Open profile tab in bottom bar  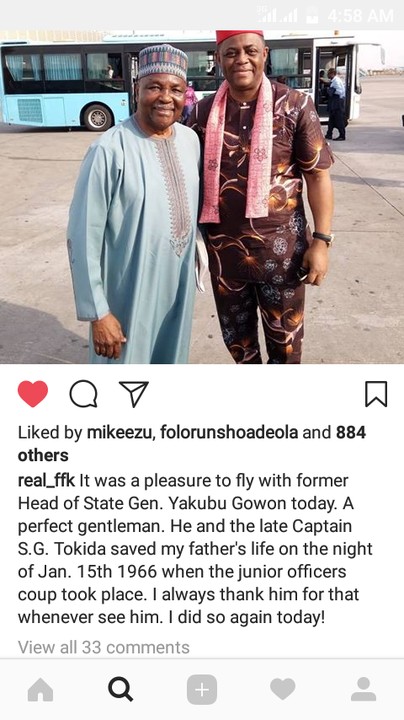(x=364, y=690)
